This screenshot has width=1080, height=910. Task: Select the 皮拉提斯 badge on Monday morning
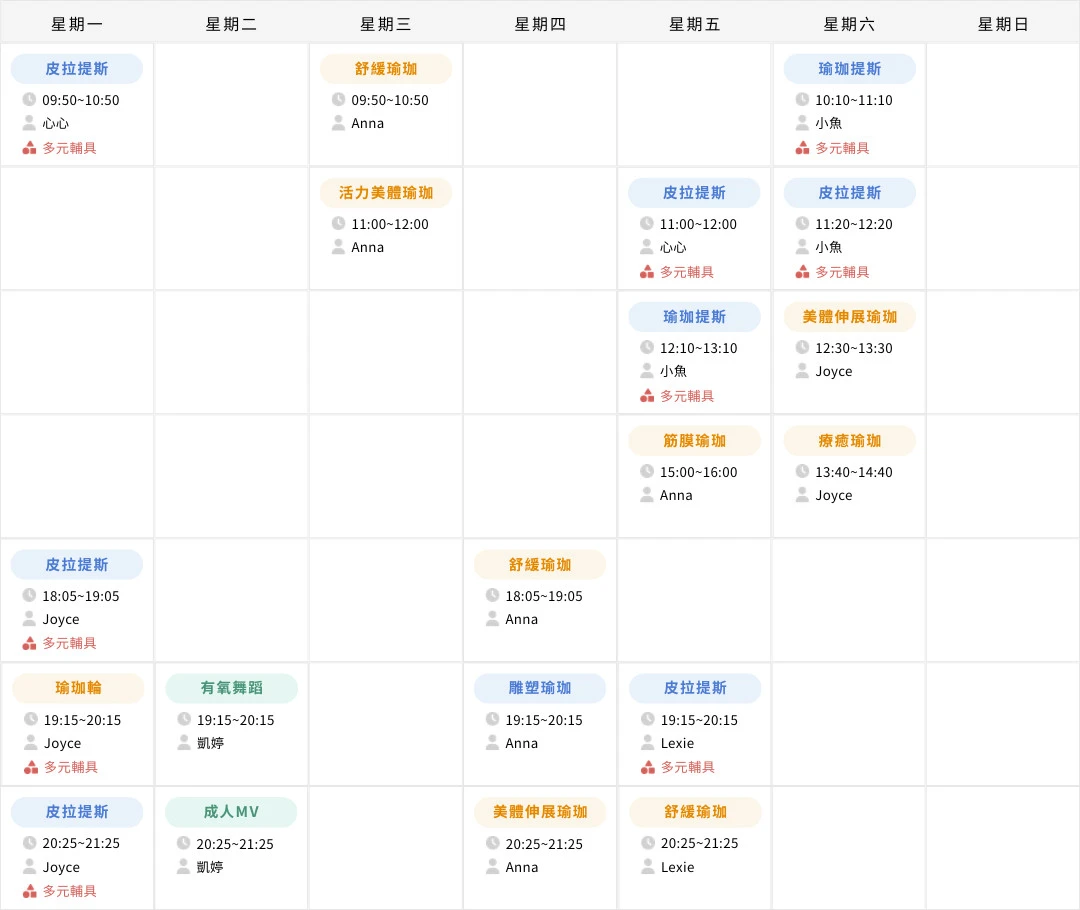[77, 68]
